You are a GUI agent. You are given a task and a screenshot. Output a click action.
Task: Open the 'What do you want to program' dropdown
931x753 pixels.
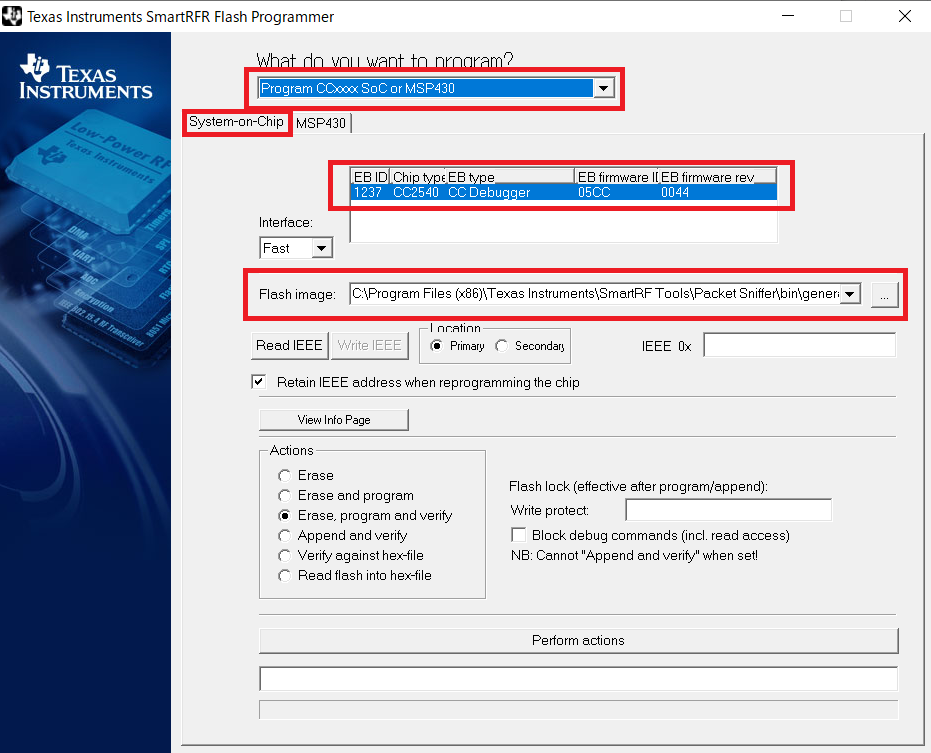click(603, 88)
